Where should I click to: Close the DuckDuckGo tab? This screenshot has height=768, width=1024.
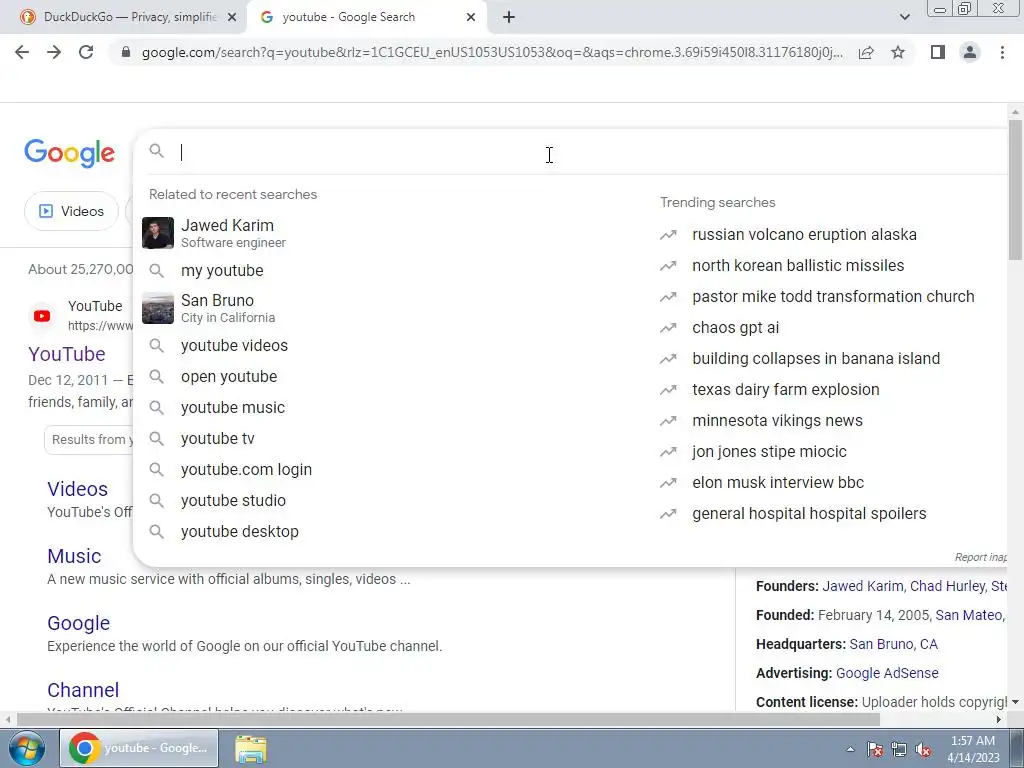click(231, 17)
